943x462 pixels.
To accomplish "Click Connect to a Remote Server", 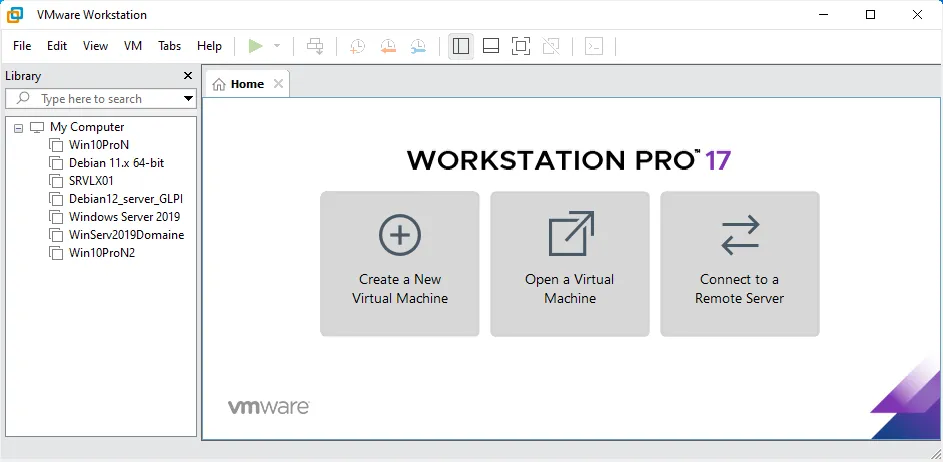I will [740, 264].
